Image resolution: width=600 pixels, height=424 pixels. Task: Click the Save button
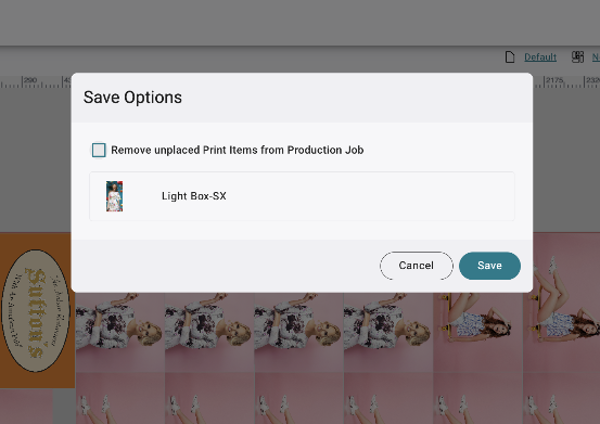pyautogui.click(x=489, y=266)
